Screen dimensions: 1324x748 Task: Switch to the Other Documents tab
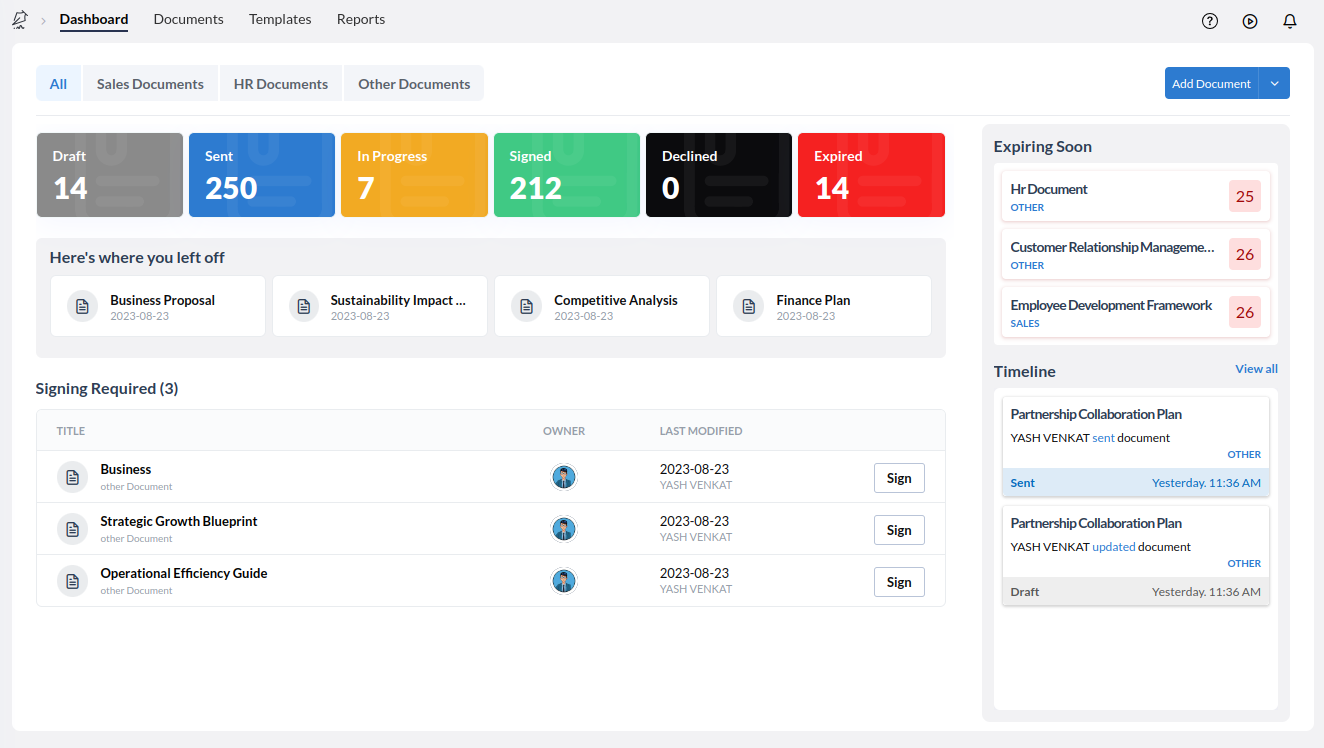414,84
